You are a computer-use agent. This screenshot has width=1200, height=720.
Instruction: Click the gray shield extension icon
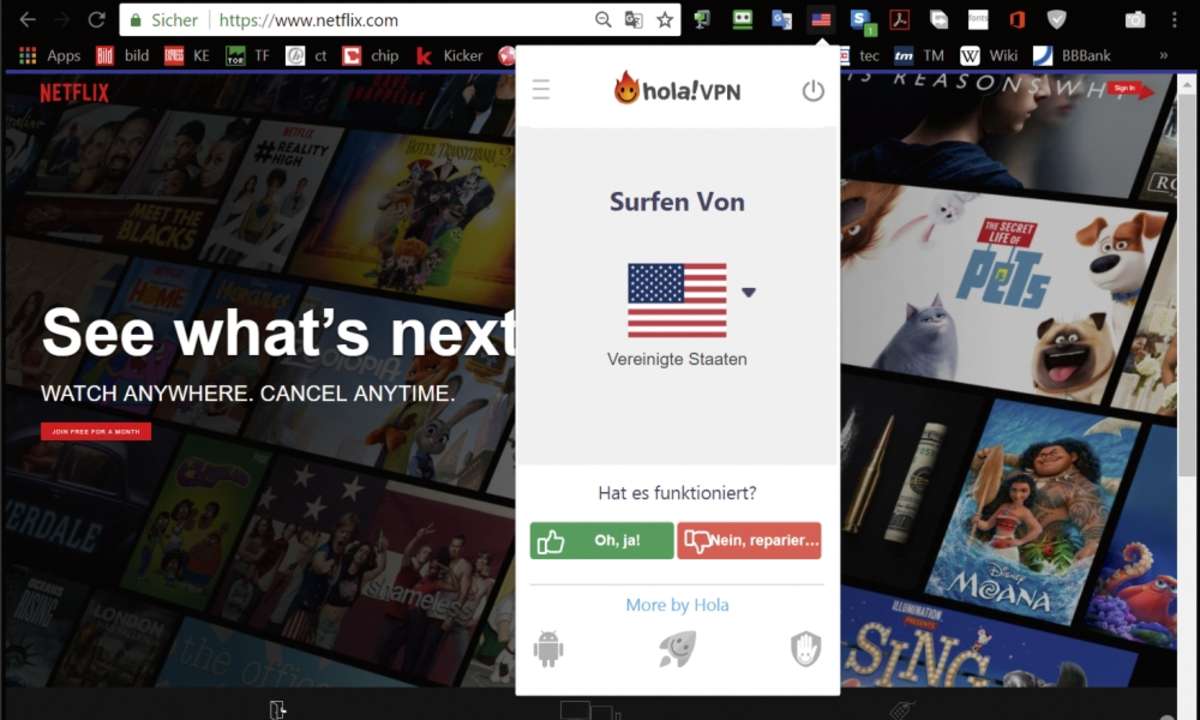point(1057,19)
